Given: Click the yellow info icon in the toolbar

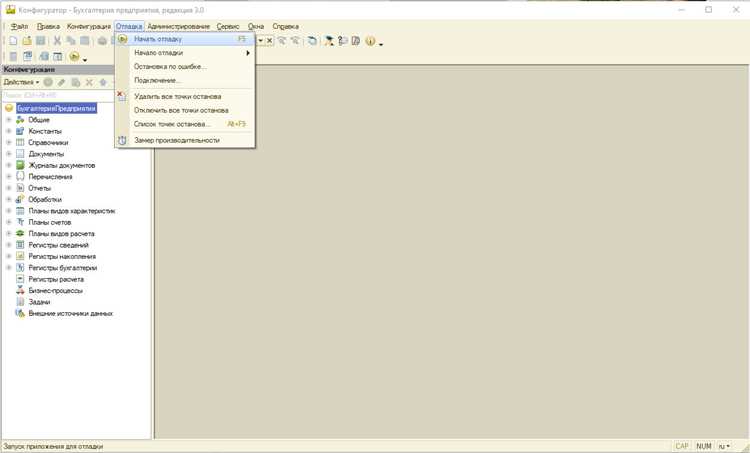Looking at the screenshot, I should click(x=370, y=41).
